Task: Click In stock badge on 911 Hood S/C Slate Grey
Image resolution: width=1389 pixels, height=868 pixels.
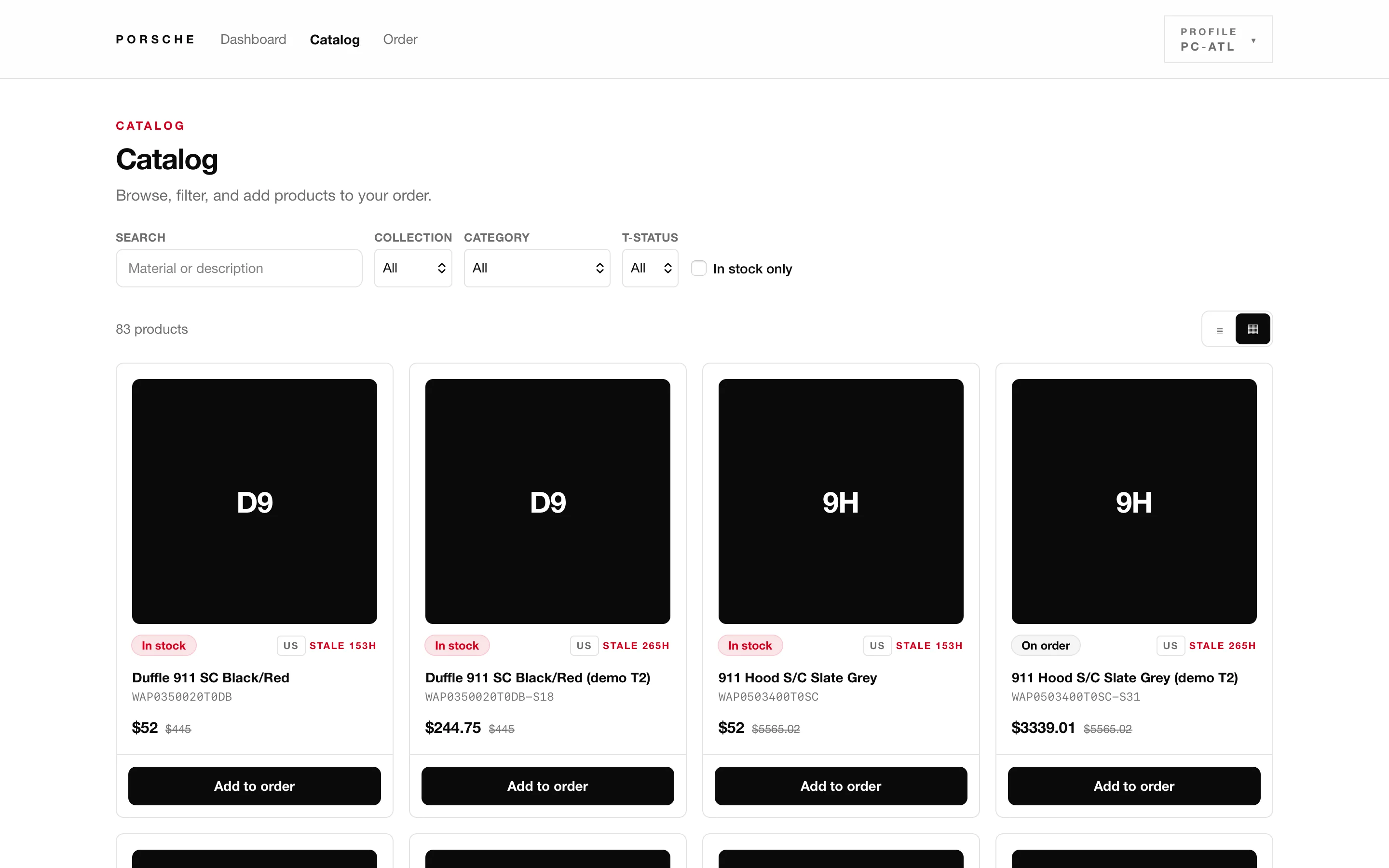Action: [x=750, y=645]
